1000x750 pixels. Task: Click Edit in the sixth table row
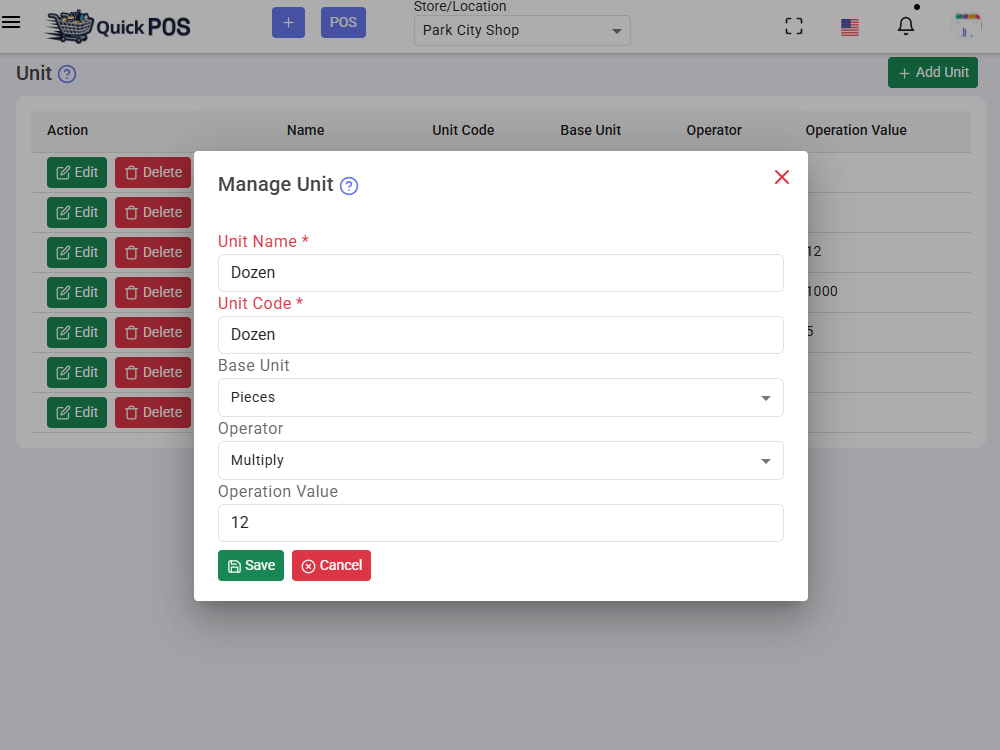[x=77, y=372]
